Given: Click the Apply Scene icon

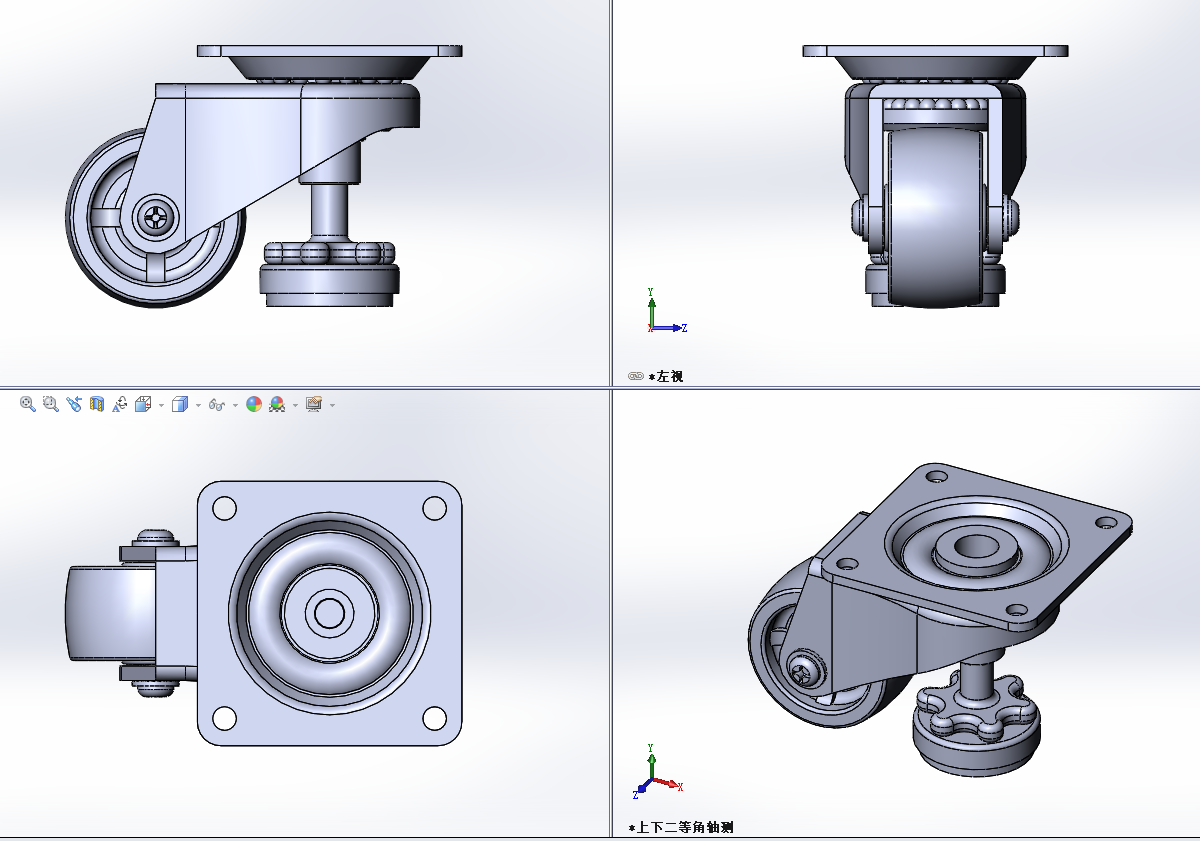Looking at the screenshot, I should (x=277, y=404).
